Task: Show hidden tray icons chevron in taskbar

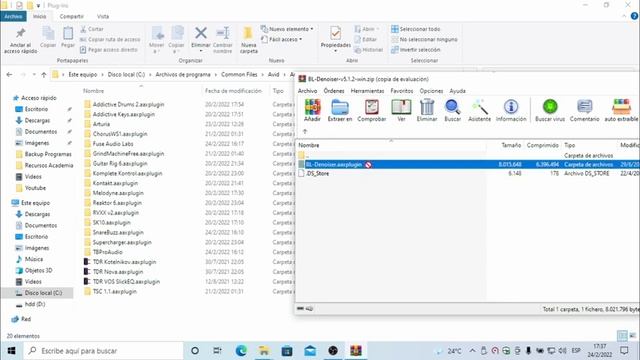Action: 472,351
